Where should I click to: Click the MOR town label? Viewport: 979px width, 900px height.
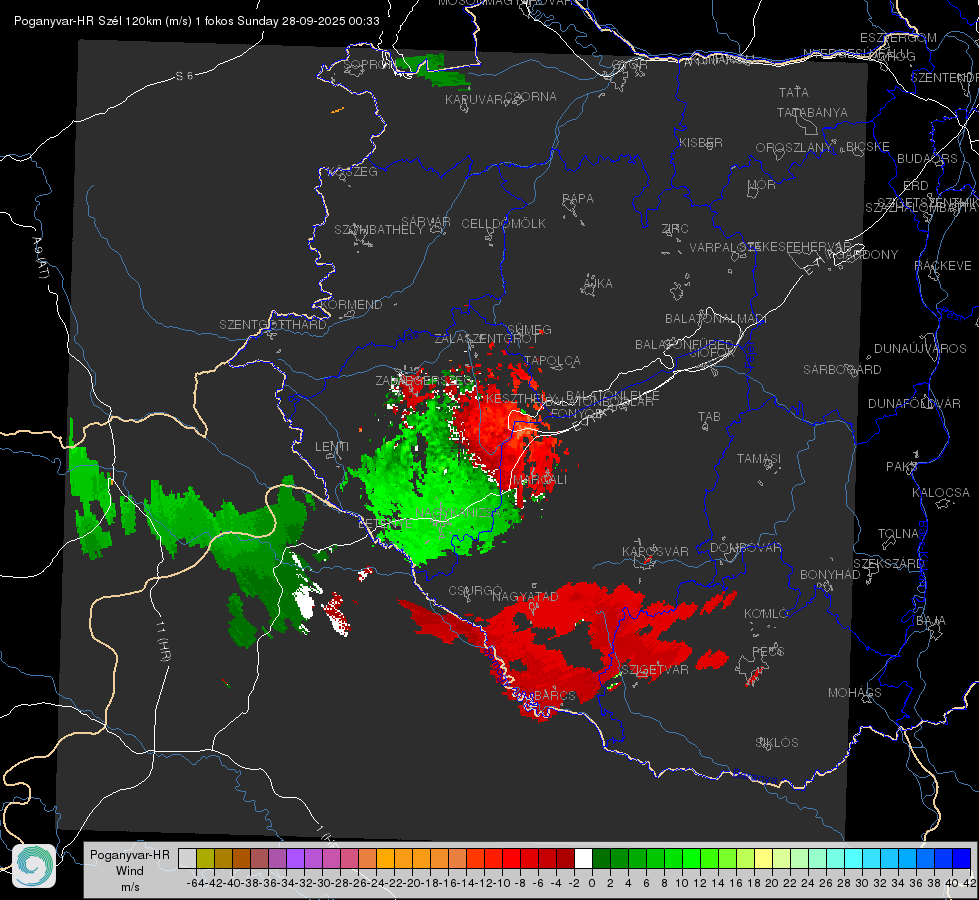(761, 185)
